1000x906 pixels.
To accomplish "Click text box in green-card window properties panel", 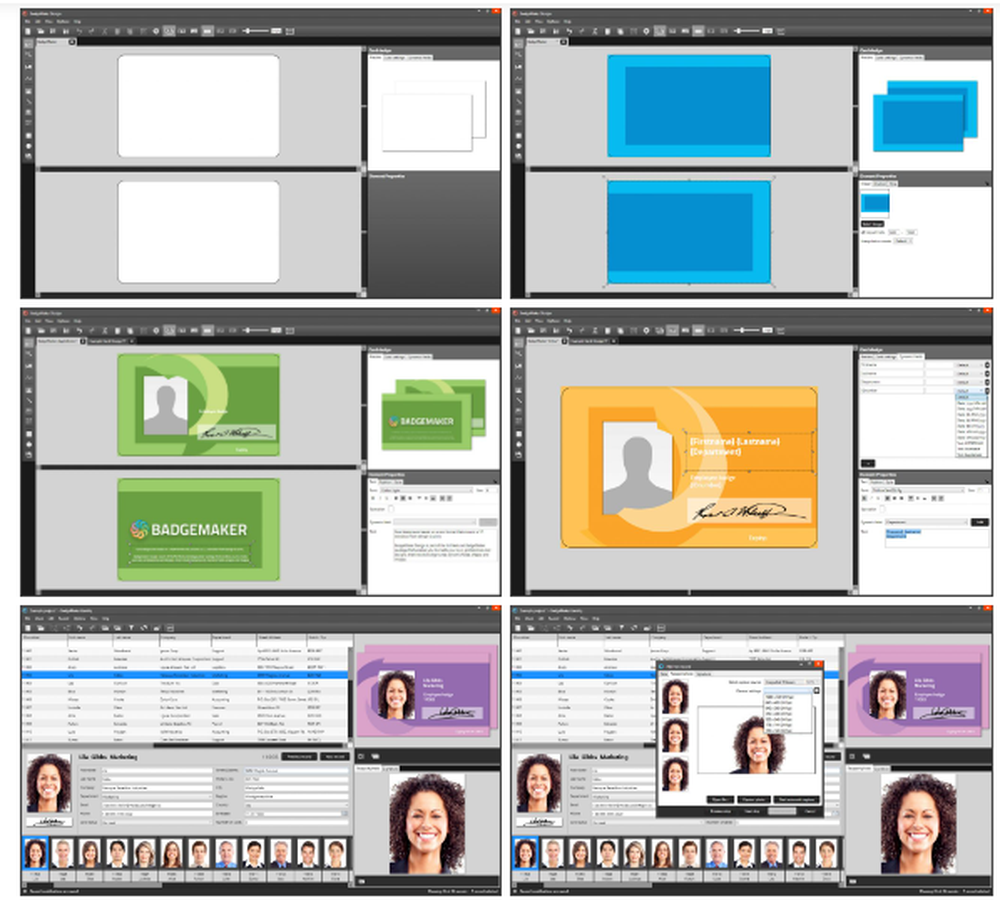I will coord(444,544).
